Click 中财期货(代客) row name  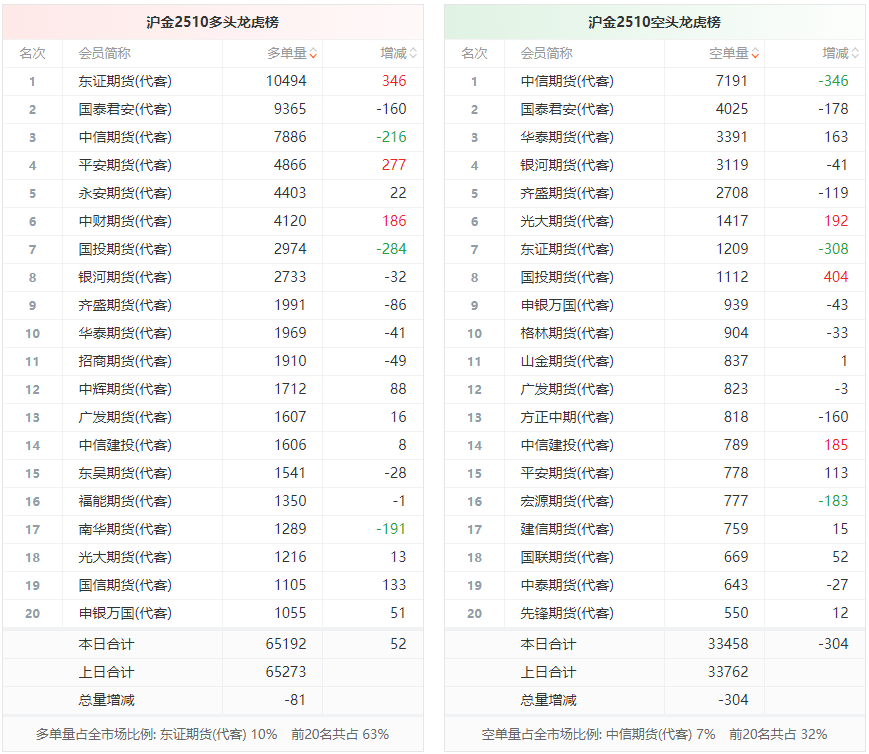[x=125, y=221]
